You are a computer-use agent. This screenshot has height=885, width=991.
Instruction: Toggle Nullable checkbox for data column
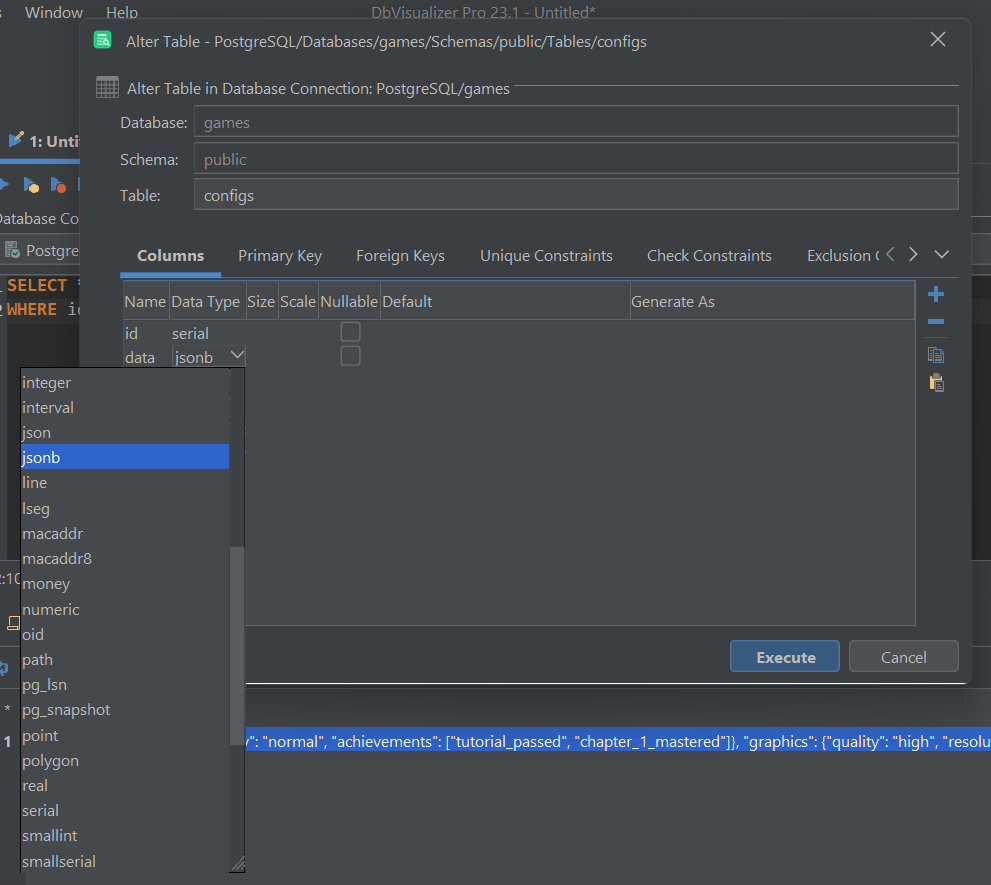[x=350, y=356]
